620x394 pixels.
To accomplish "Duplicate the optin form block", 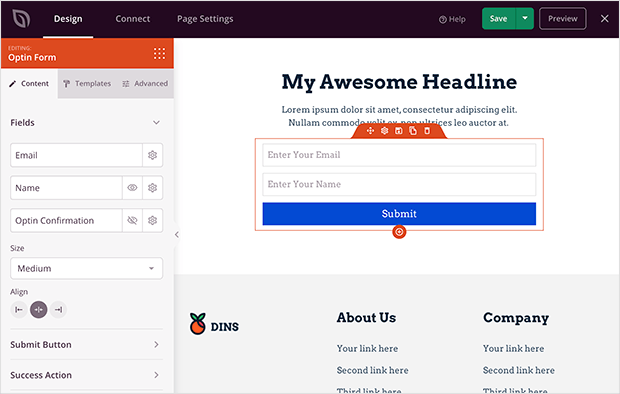I will tap(413, 131).
